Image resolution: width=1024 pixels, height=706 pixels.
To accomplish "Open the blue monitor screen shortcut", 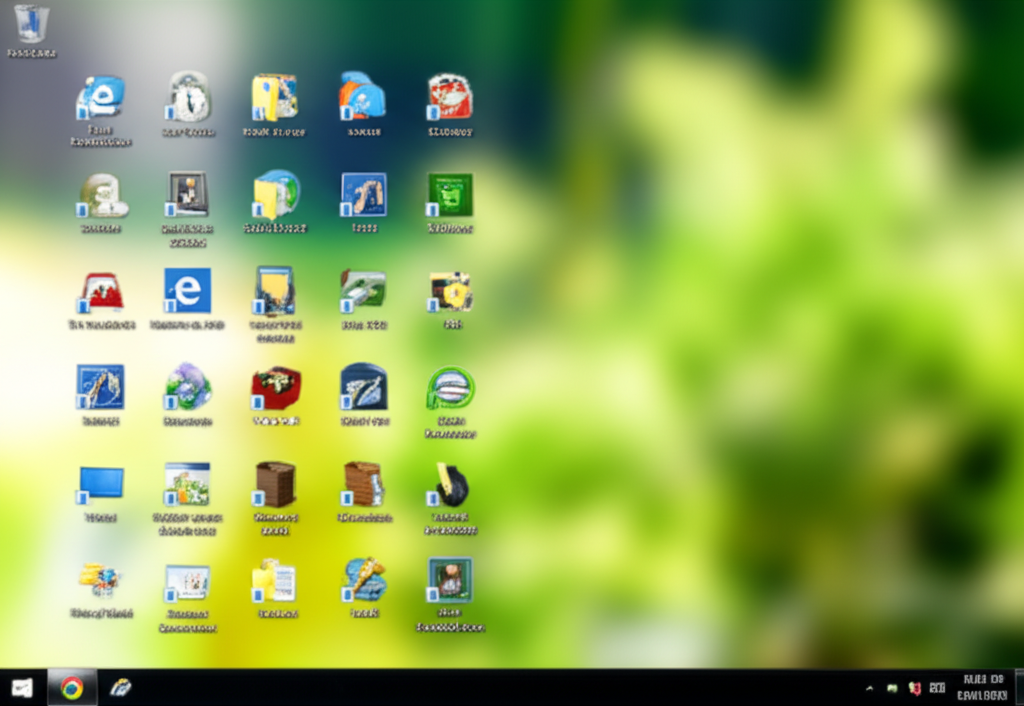I will [101, 483].
